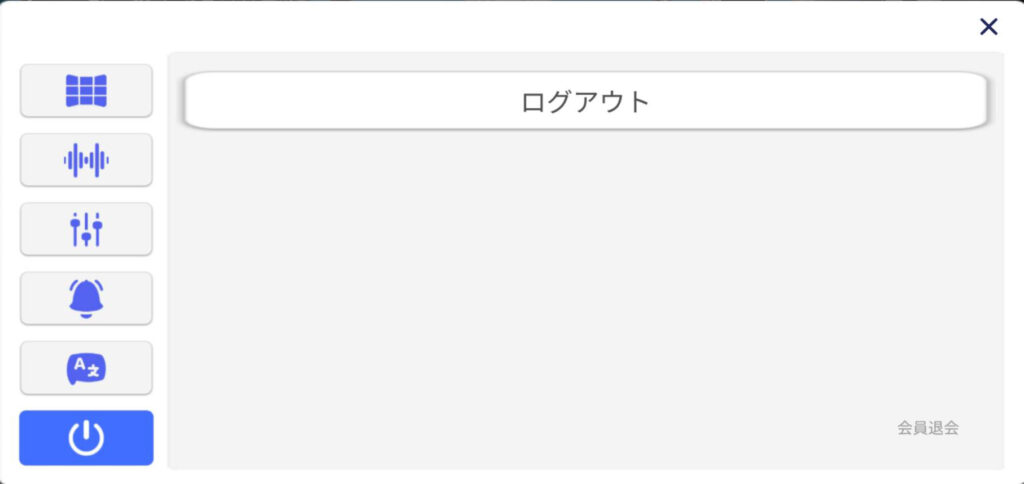Close the settings dialog with X
1024x484 pixels.
click(989, 27)
